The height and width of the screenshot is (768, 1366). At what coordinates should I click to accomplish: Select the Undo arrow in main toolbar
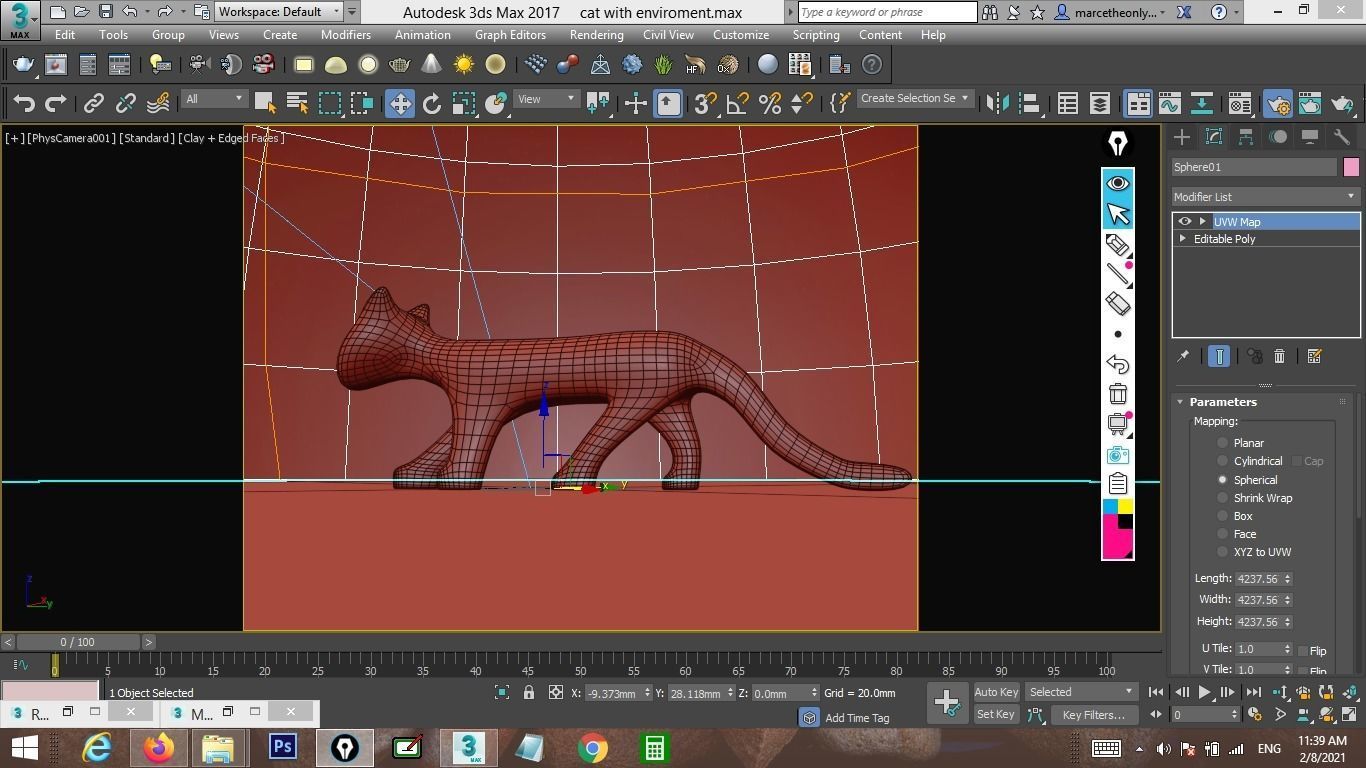[24, 103]
